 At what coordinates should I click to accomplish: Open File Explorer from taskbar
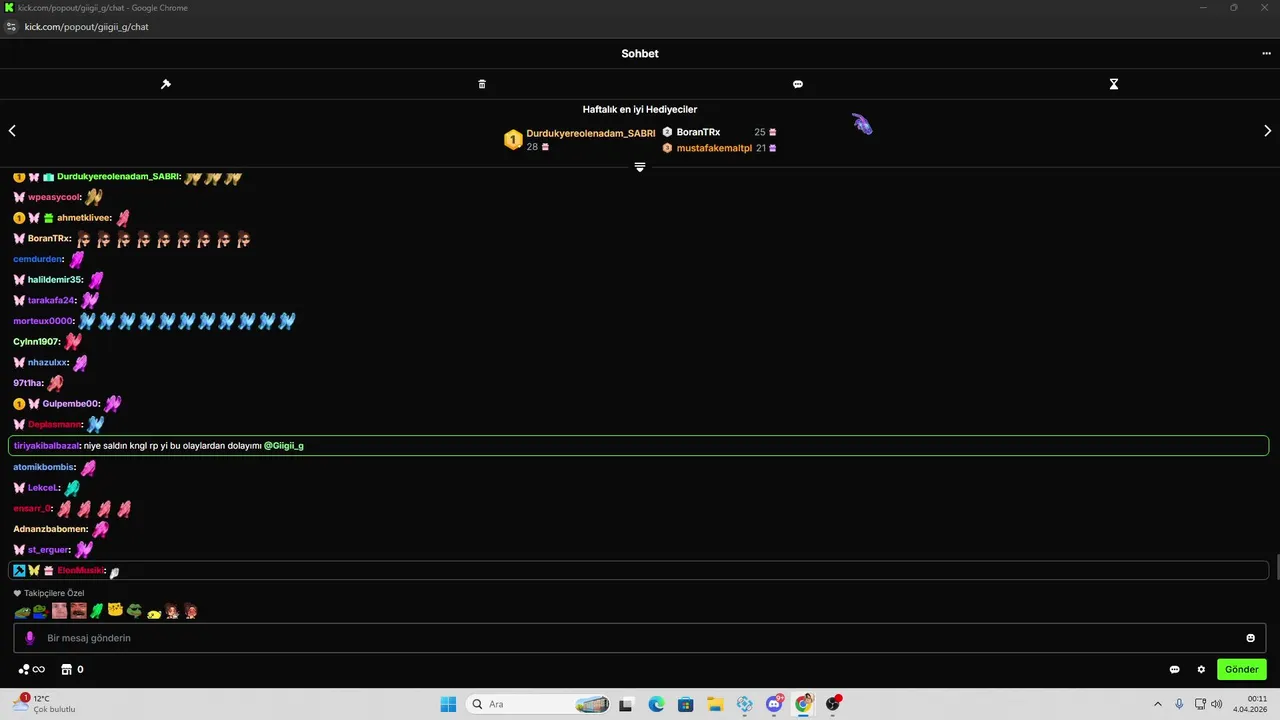714,704
